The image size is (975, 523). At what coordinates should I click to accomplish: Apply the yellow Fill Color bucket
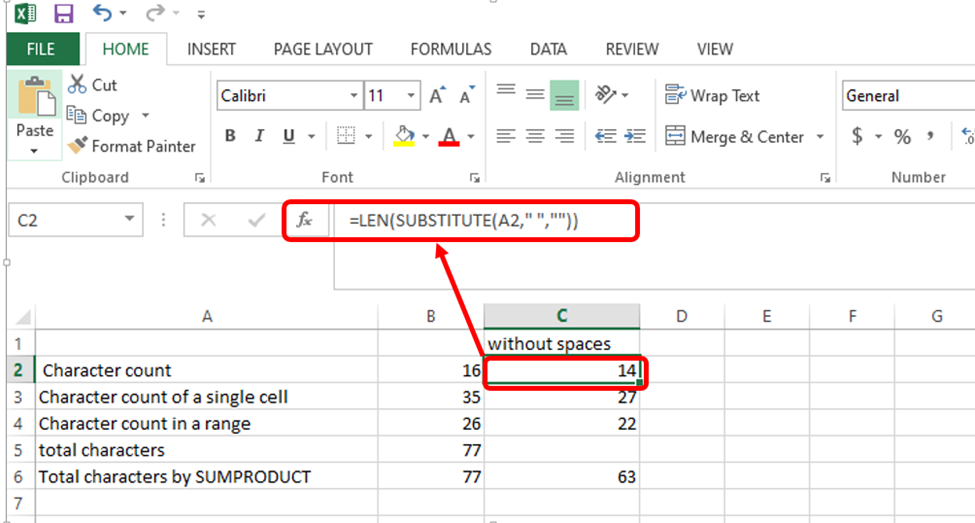[x=404, y=136]
